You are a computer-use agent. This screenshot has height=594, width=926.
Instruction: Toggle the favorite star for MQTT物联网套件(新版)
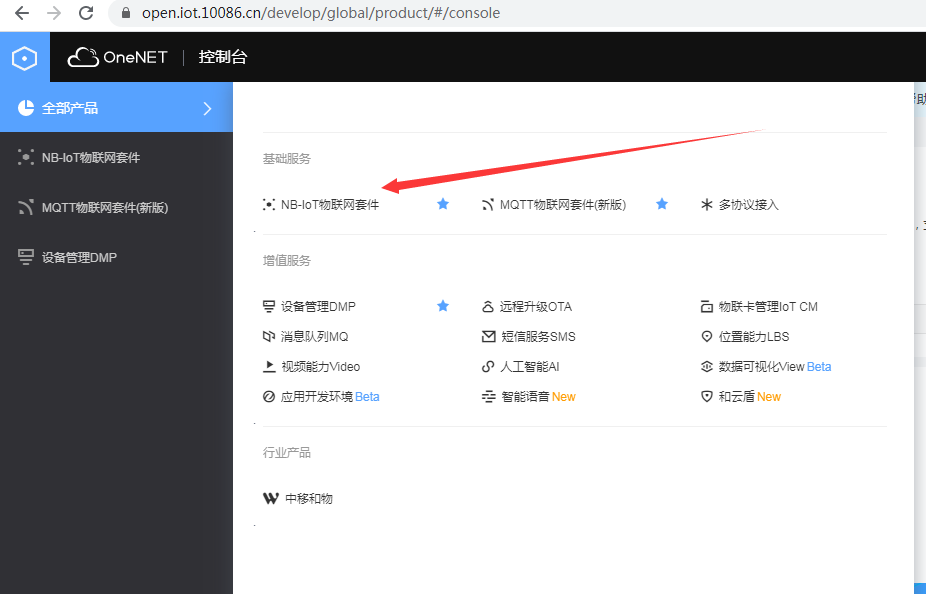pyautogui.click(x=662, y=204)
